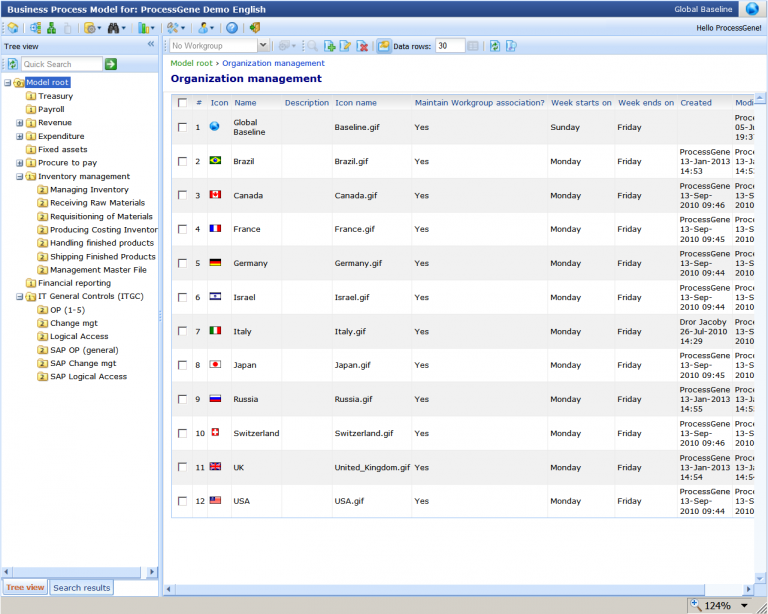This screenshot has height=614, width=768.
Task: Check the box for Brazil row
Action: coord(182,161)
